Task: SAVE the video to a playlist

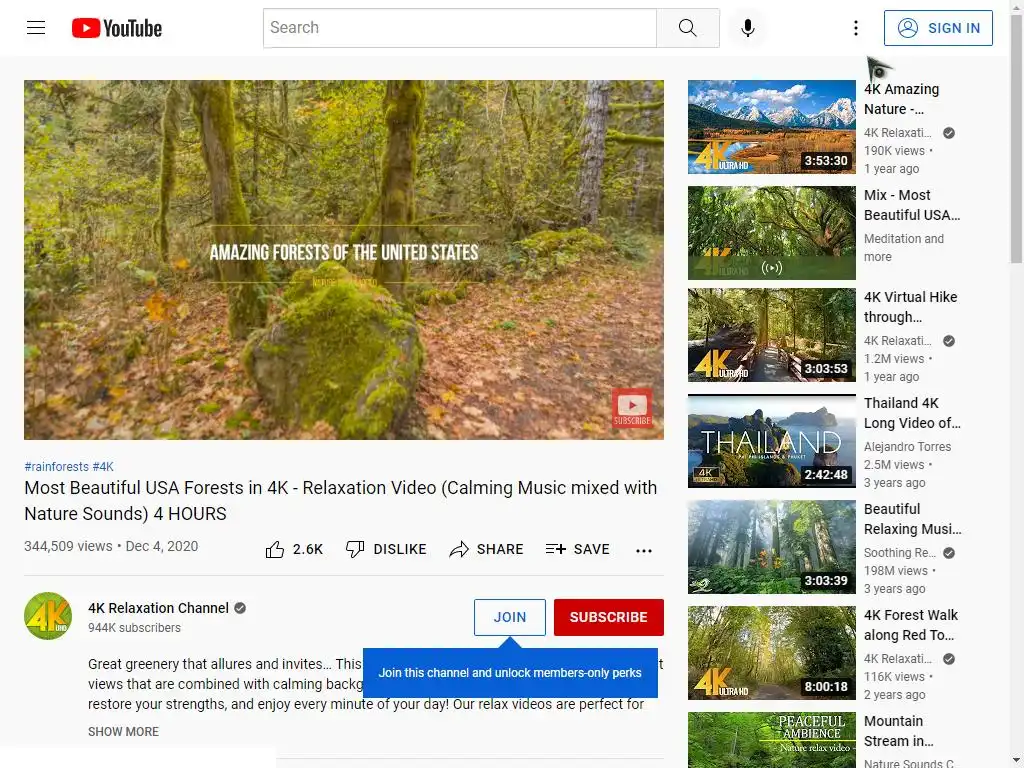Action: tap(577, 549)
